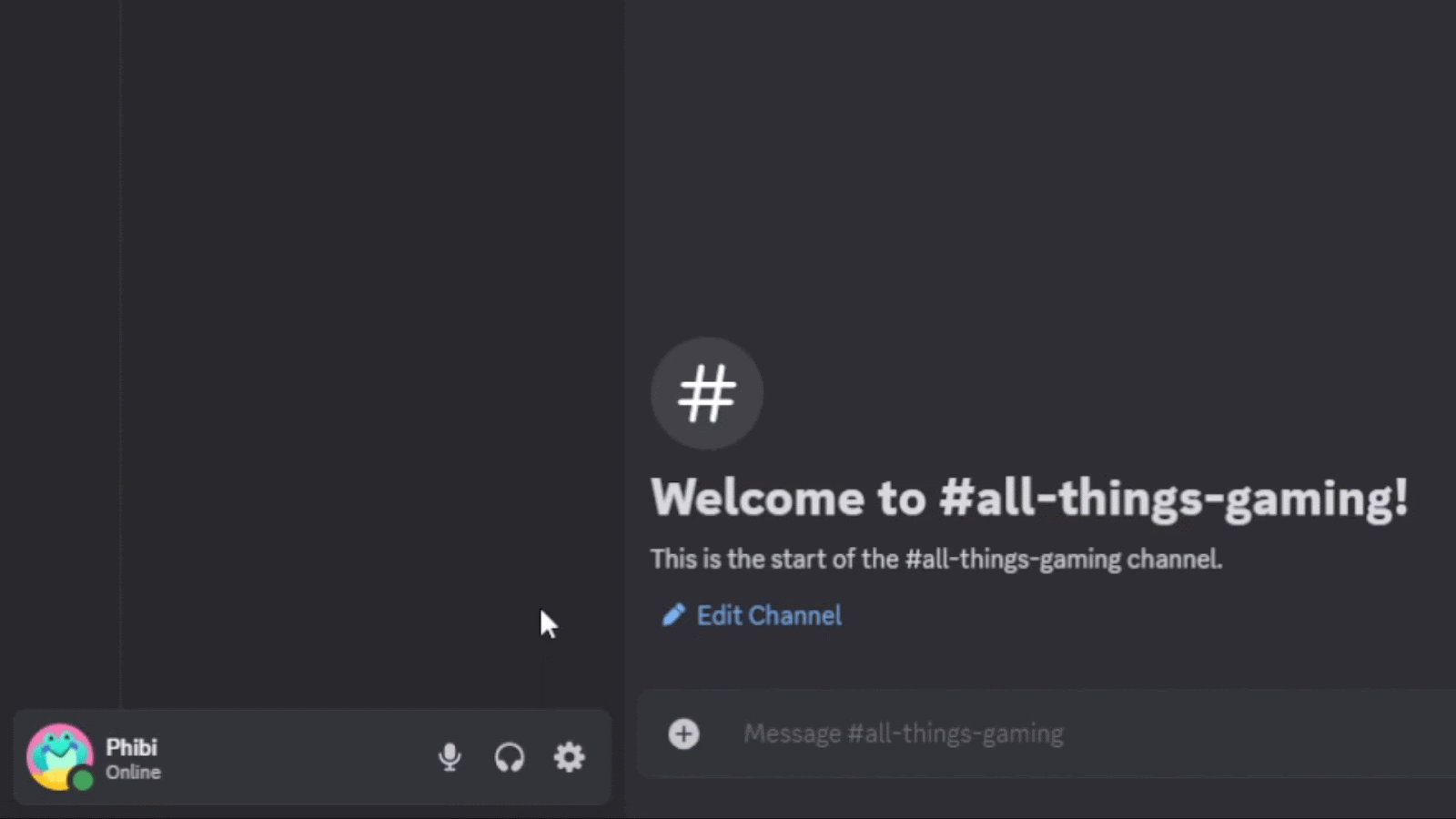Click the Online status label
The image size is (1456, 819).
(x=134, y=773)
